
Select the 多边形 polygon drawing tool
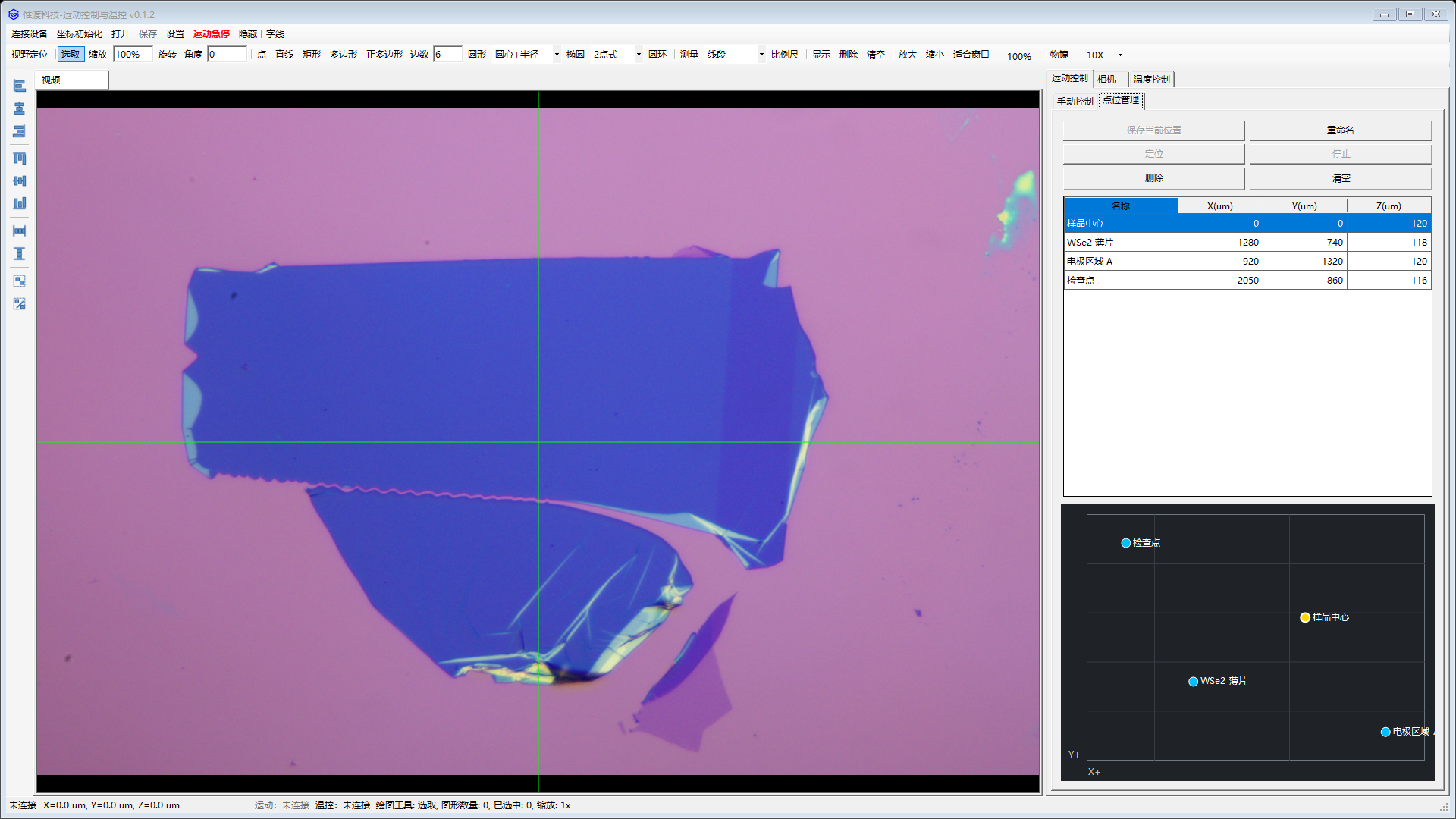(344, 55)
